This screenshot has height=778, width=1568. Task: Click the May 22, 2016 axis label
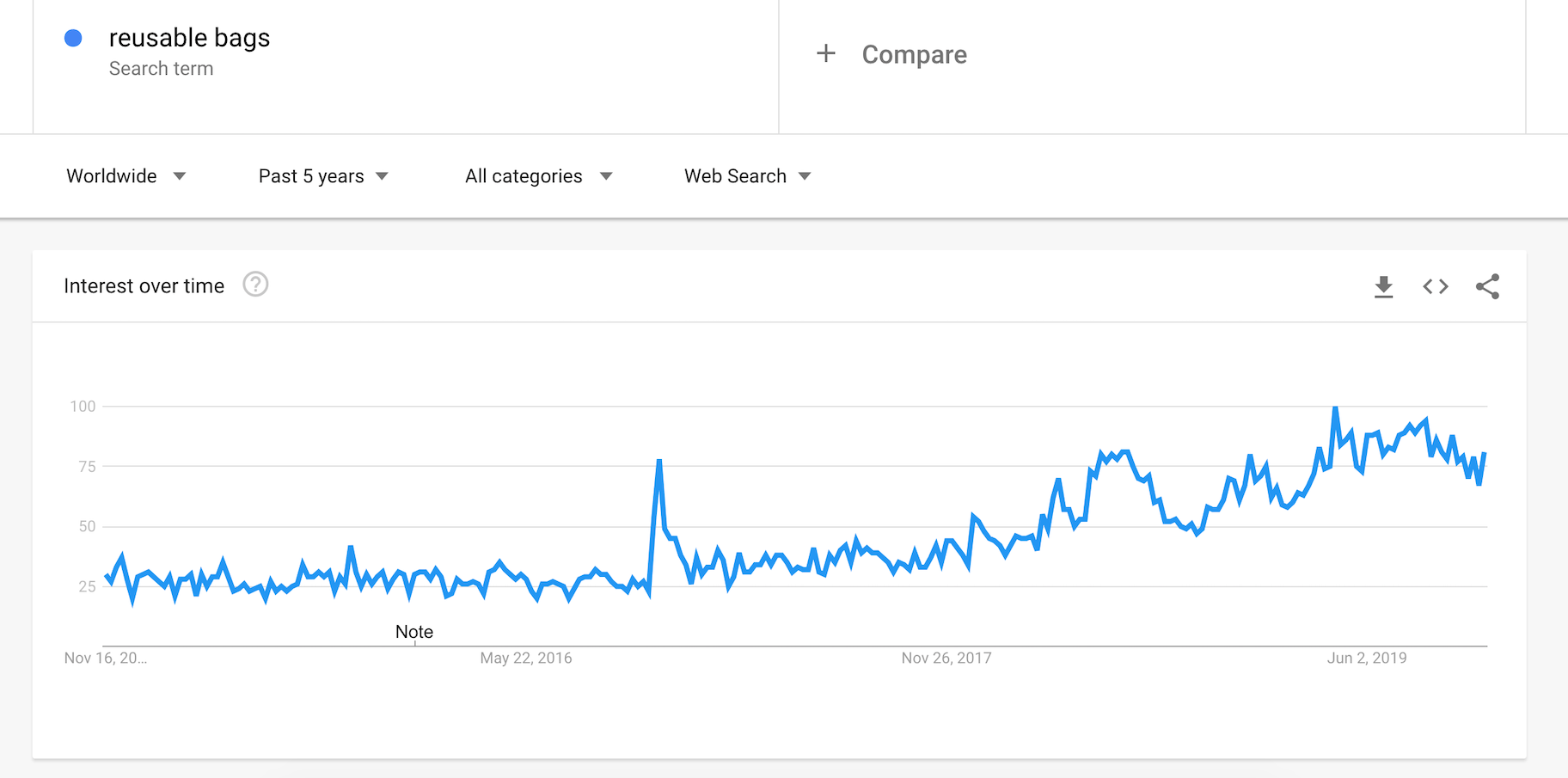coord(525,659)
